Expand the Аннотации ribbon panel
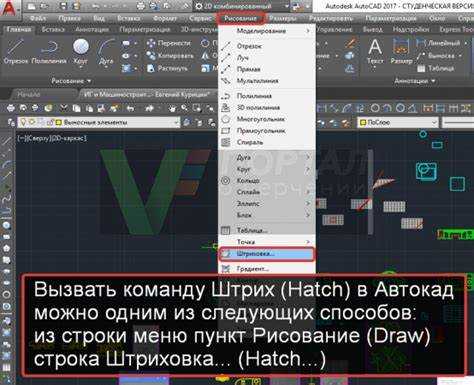This screenshot has width=474, height=385. tap(415, 81)
